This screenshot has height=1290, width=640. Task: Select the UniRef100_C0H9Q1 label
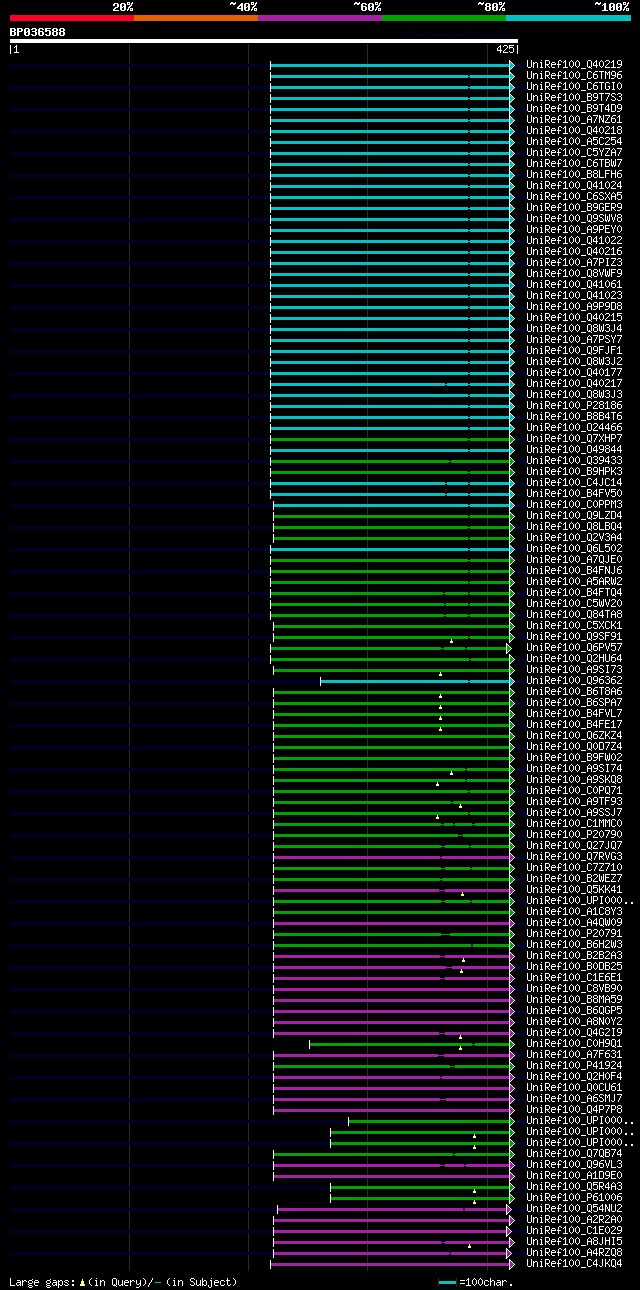(x=574, y=1044)
